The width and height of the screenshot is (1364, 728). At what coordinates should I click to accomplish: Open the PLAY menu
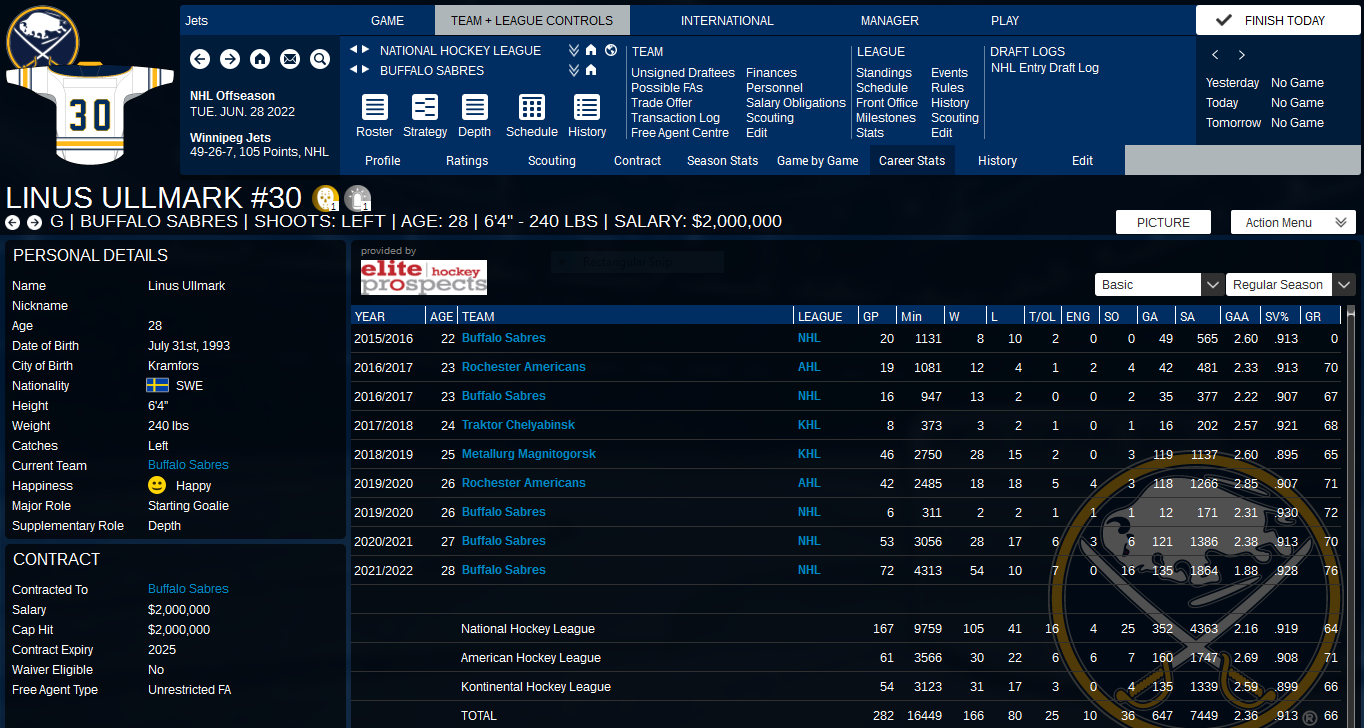click(1005, 20)
